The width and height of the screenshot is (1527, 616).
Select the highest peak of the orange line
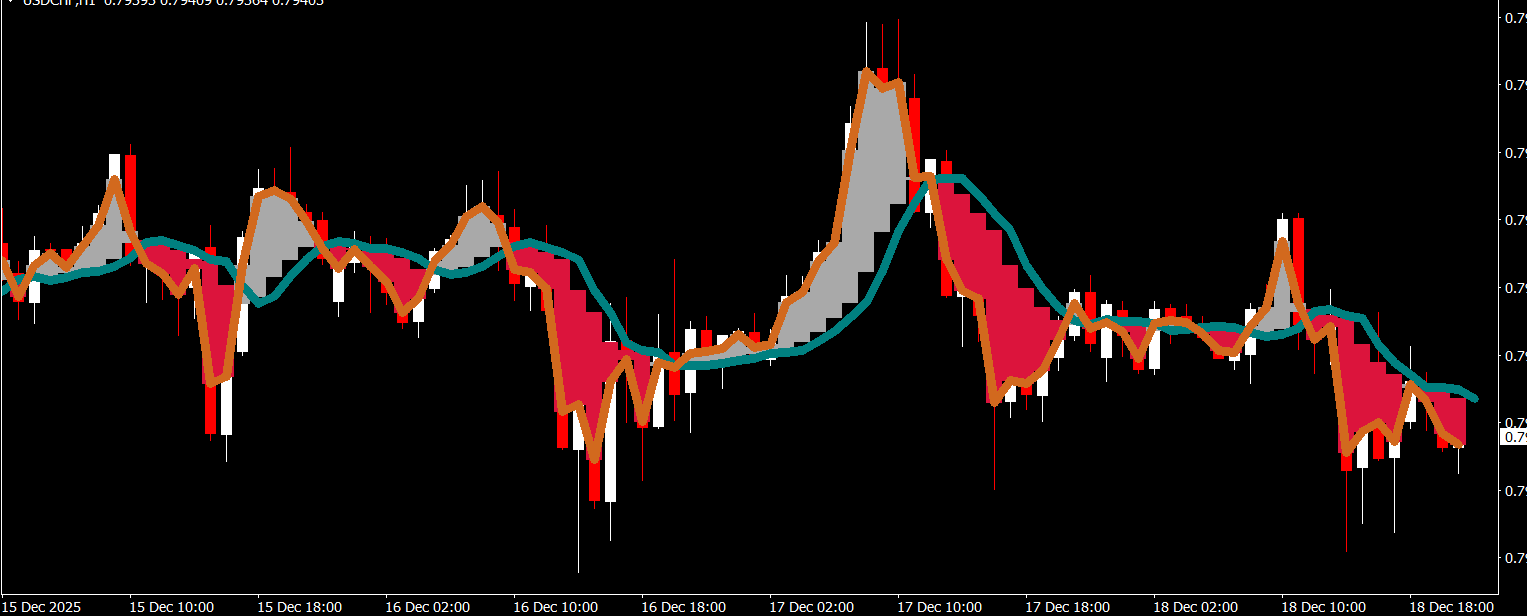pyautogui.click(x=865, y=71)
